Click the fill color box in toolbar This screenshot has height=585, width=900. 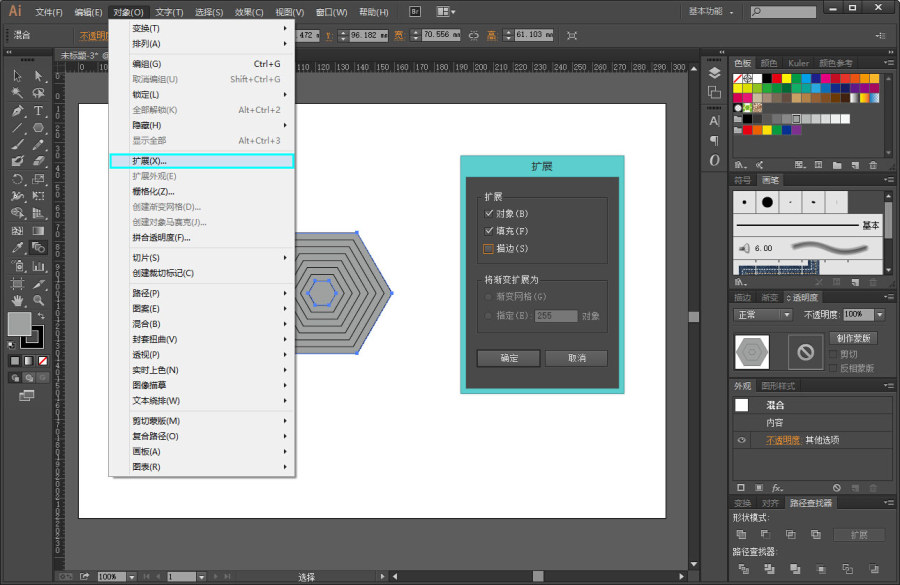19,324
